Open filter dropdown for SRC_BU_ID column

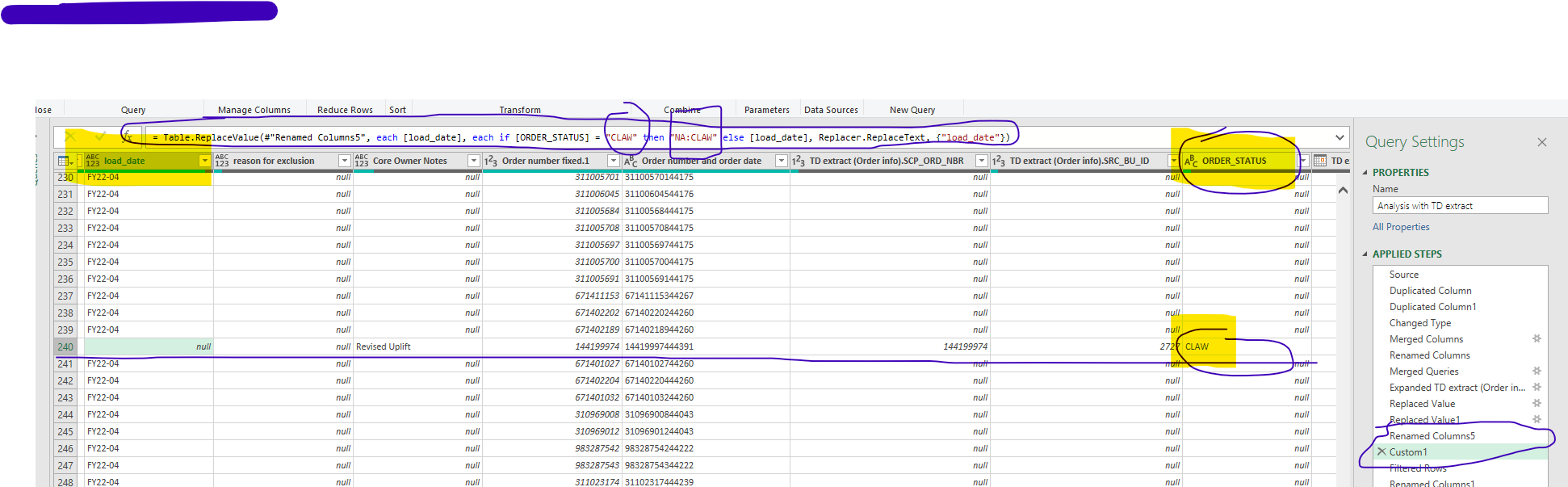click(x=1174, y=161)
